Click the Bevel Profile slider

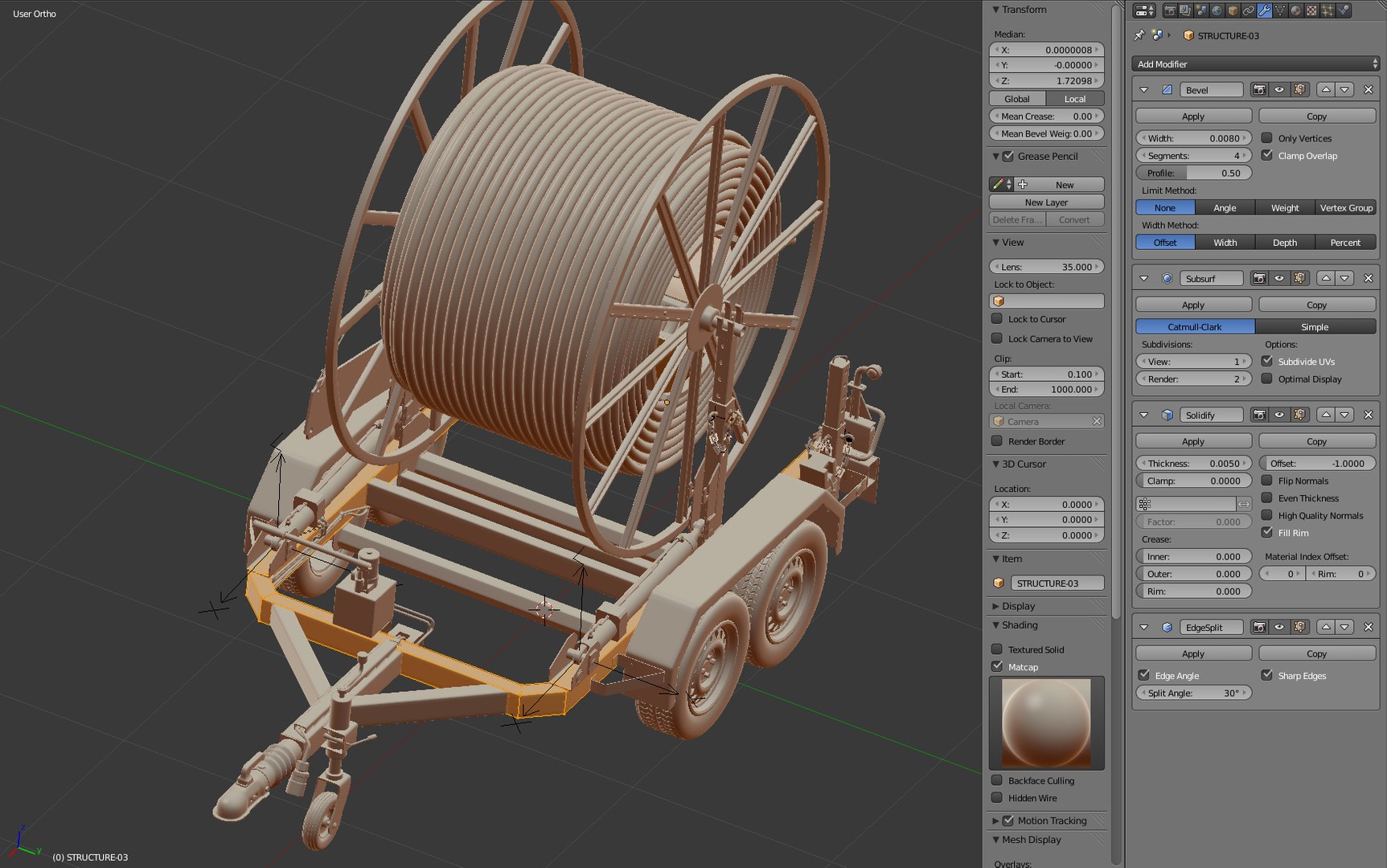(1193, 173)
